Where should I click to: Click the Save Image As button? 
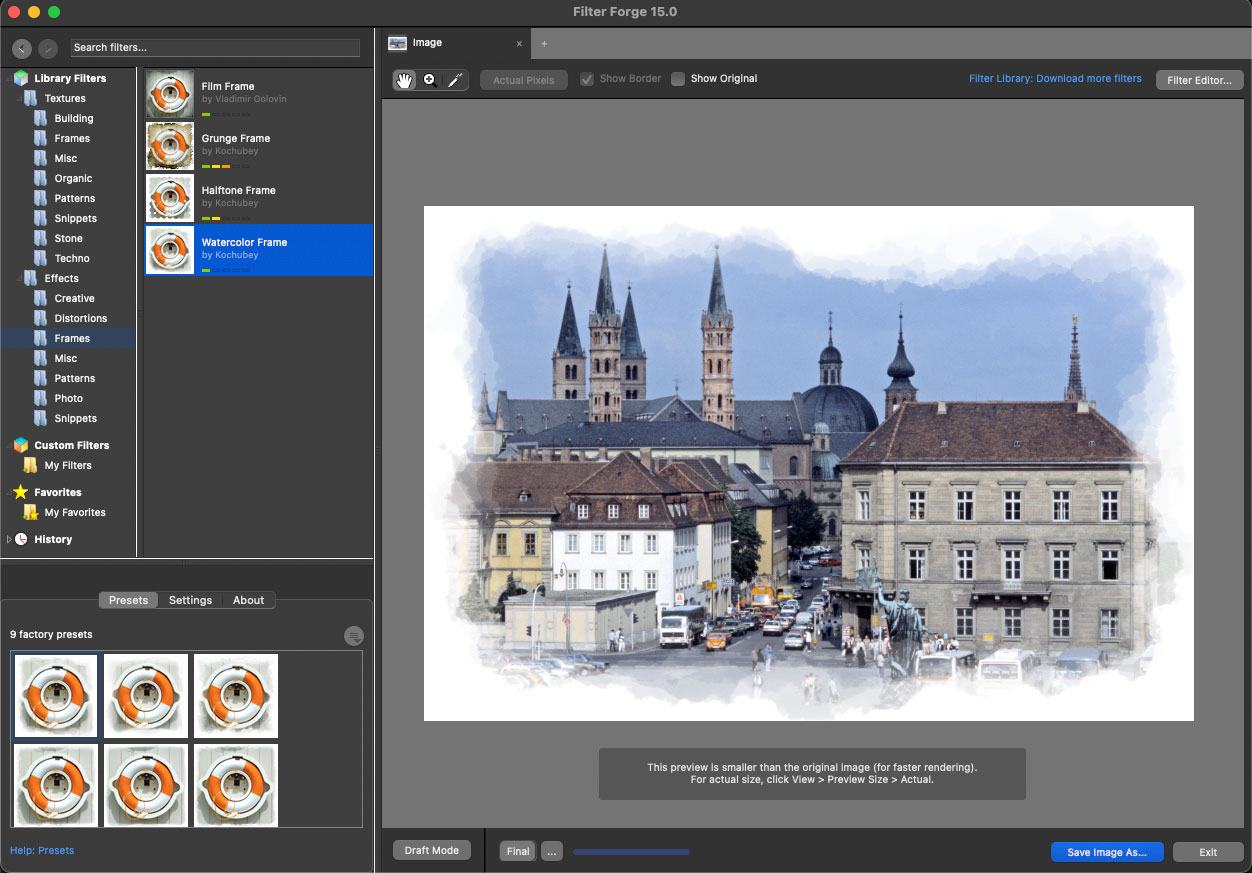[1106, 852]
